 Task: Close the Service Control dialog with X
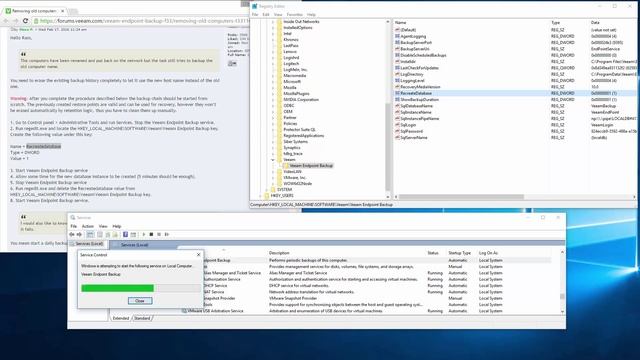(198, 255)
